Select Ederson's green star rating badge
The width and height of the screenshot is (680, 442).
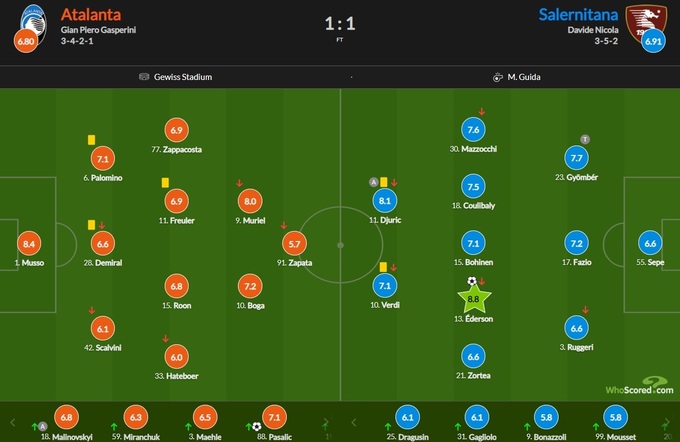coord(474,297)
